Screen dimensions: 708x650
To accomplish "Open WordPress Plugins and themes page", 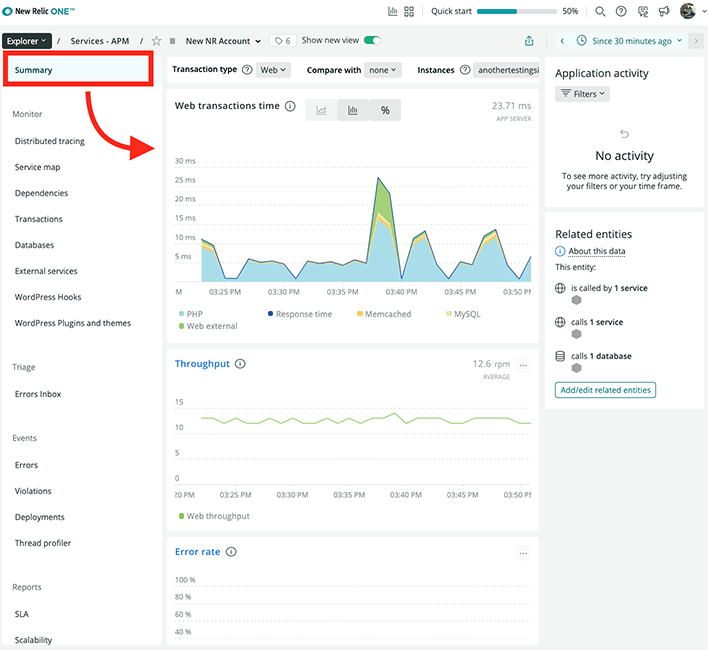I will tap(73, 323).
